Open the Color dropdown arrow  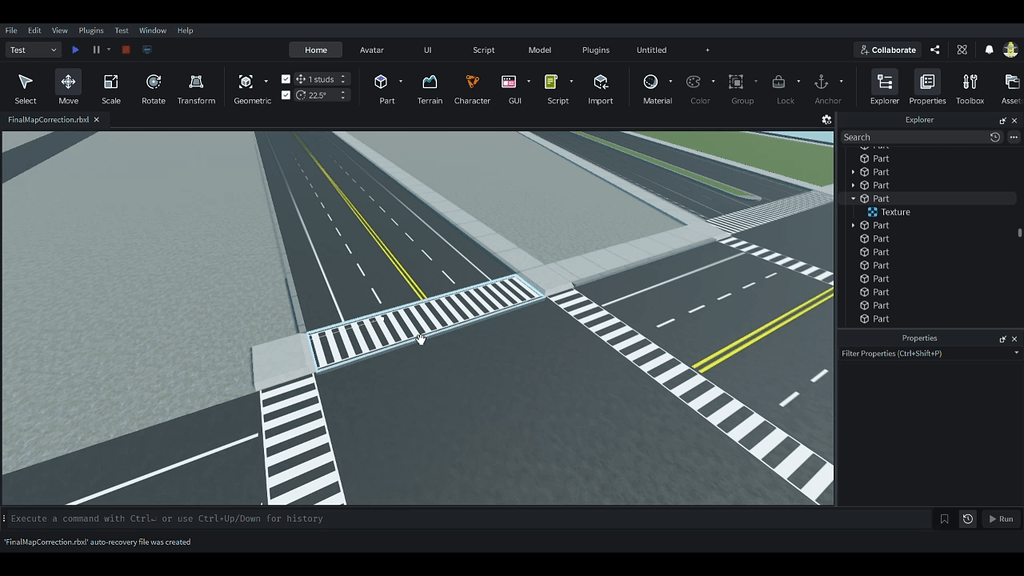tap(713, 82)
